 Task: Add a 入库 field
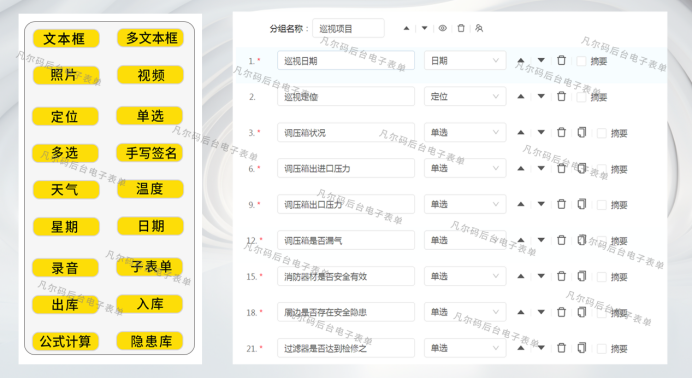tap(150, 304)
